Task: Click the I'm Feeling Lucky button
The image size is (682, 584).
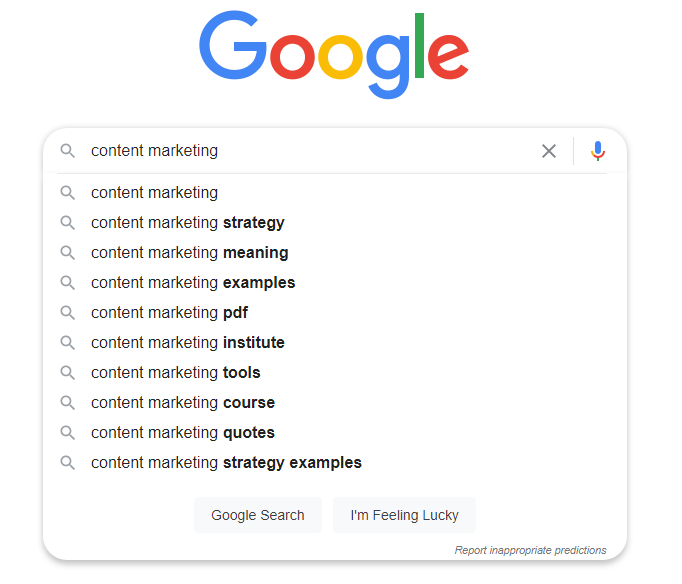Action: point(405,515)
